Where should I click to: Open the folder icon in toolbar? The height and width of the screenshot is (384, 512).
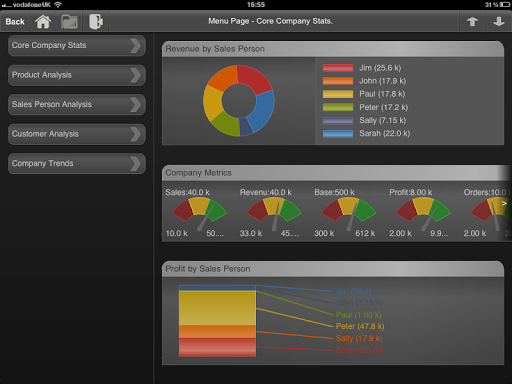(69, 22)
